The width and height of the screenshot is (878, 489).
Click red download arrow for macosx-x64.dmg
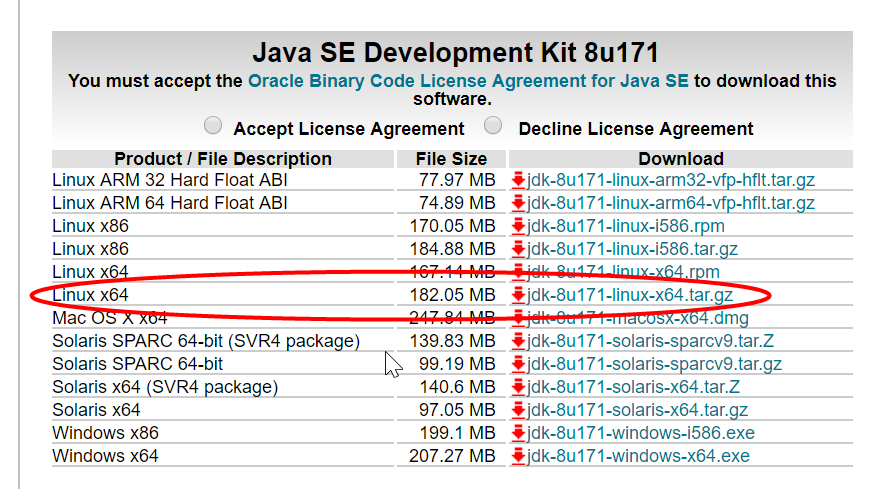click(518, 318)
